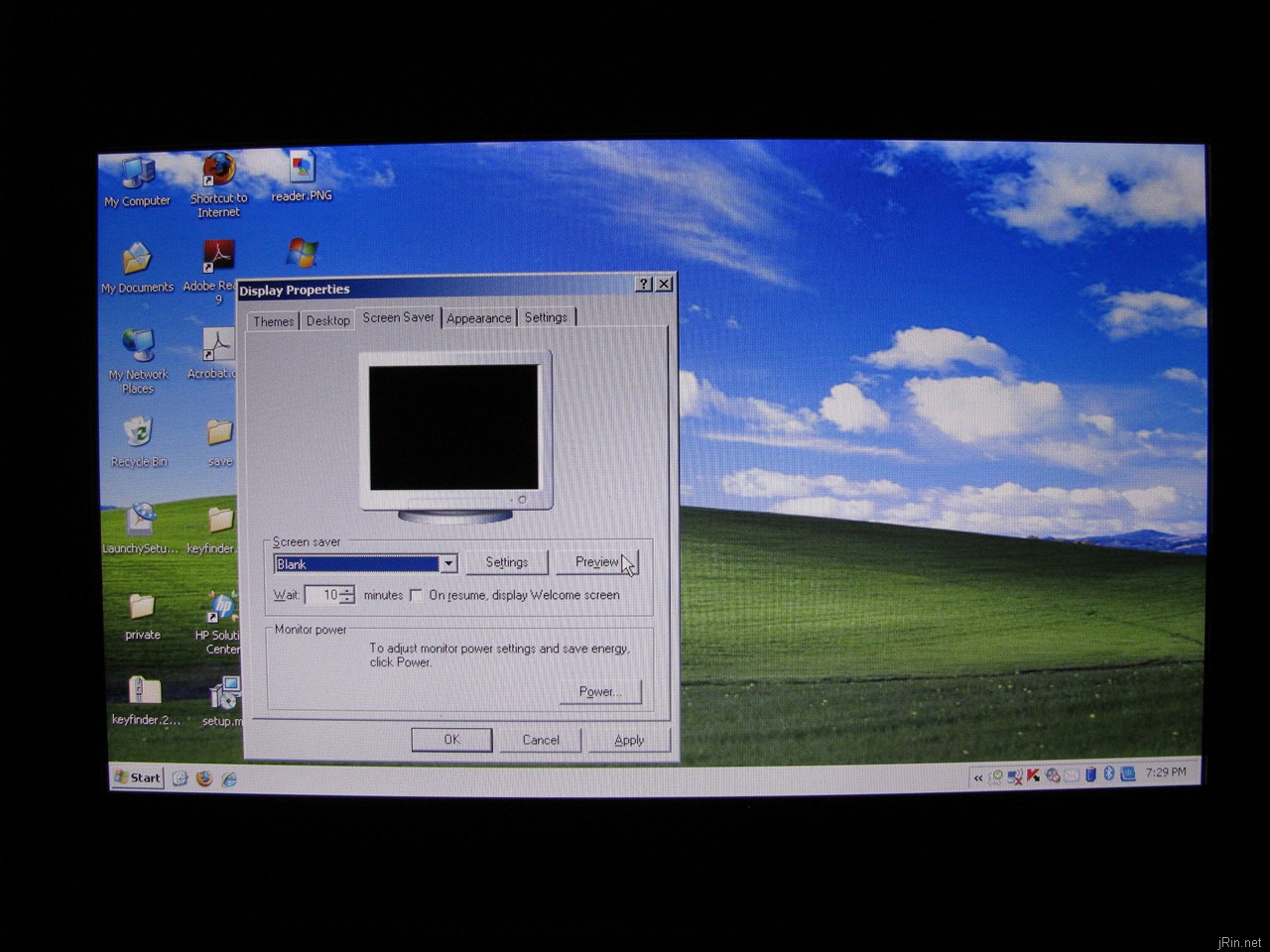Switch to the Themes tab
Image resolution: width=1270 pixels, height=952 pixels.
[273, 321]
